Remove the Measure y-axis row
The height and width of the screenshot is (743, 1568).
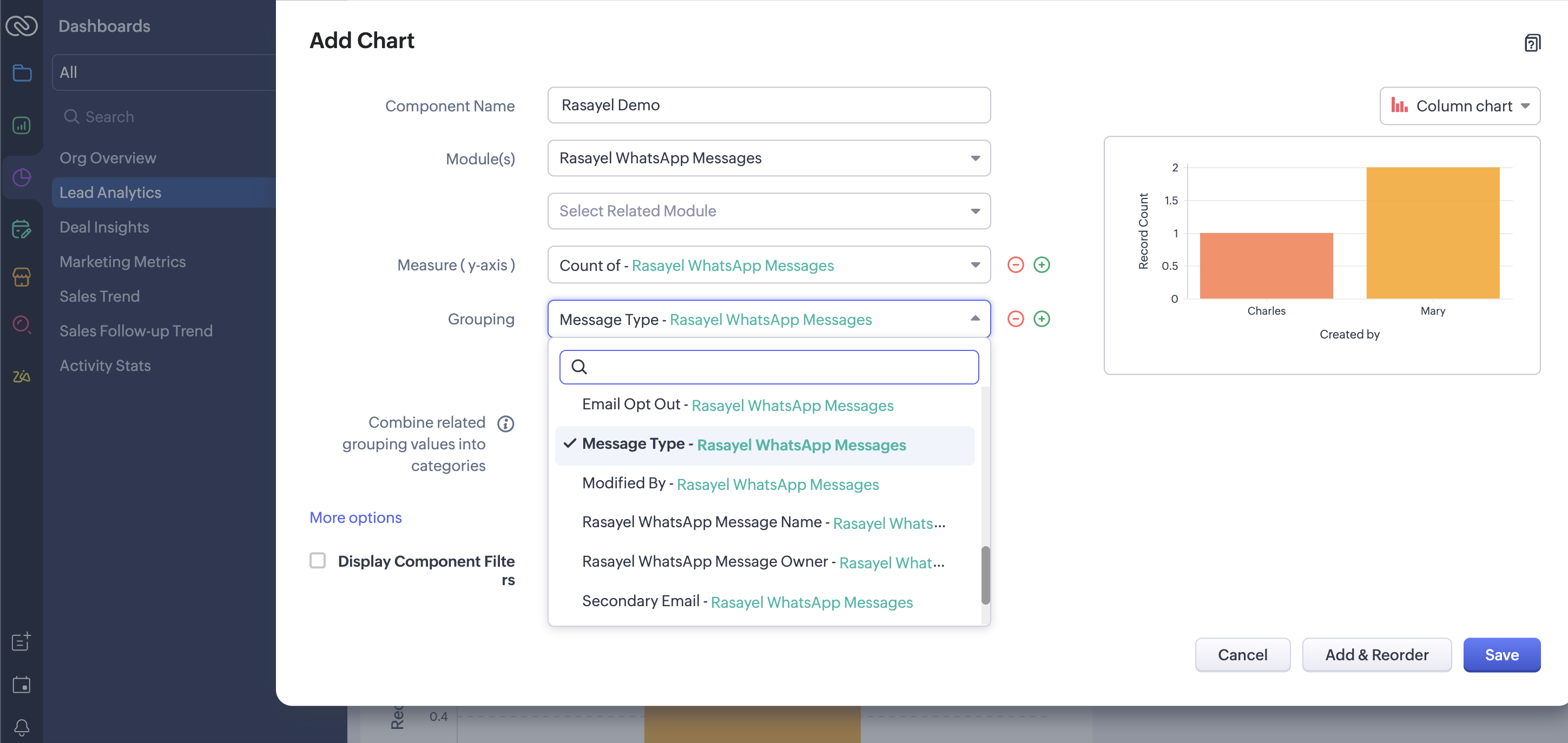(x=1015, y=265)
